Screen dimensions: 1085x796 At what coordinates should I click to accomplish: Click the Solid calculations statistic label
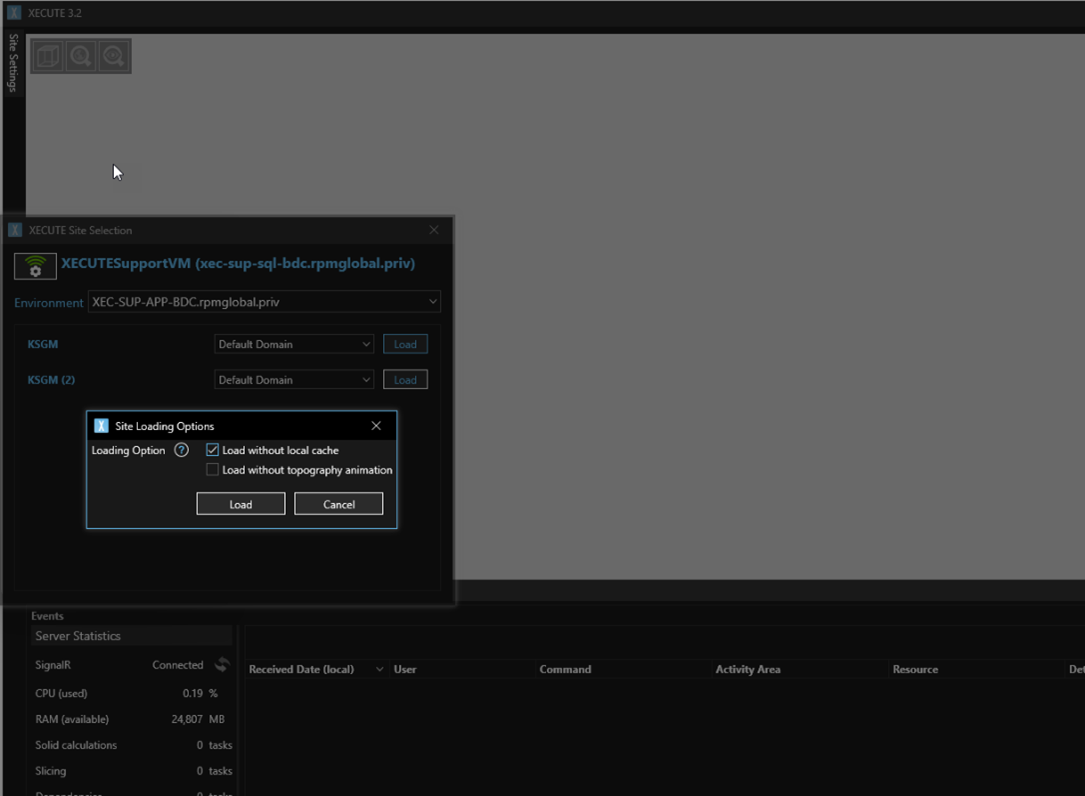tap(76, 745)
